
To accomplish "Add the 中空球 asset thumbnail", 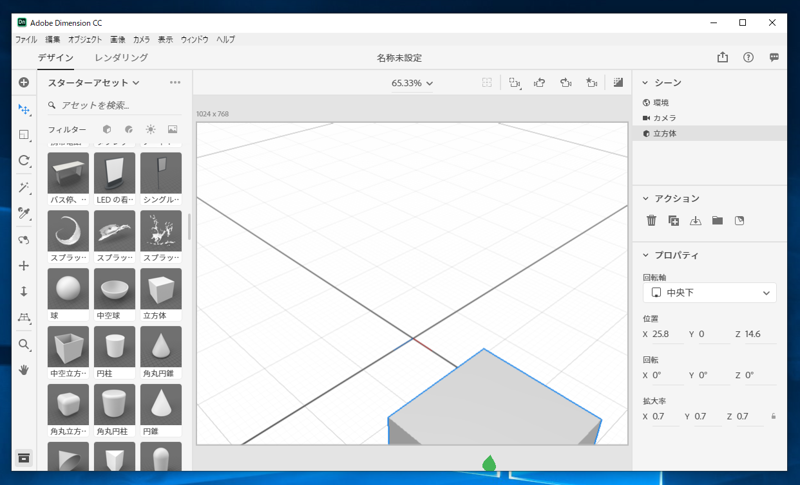I will [x=114, y=289].
